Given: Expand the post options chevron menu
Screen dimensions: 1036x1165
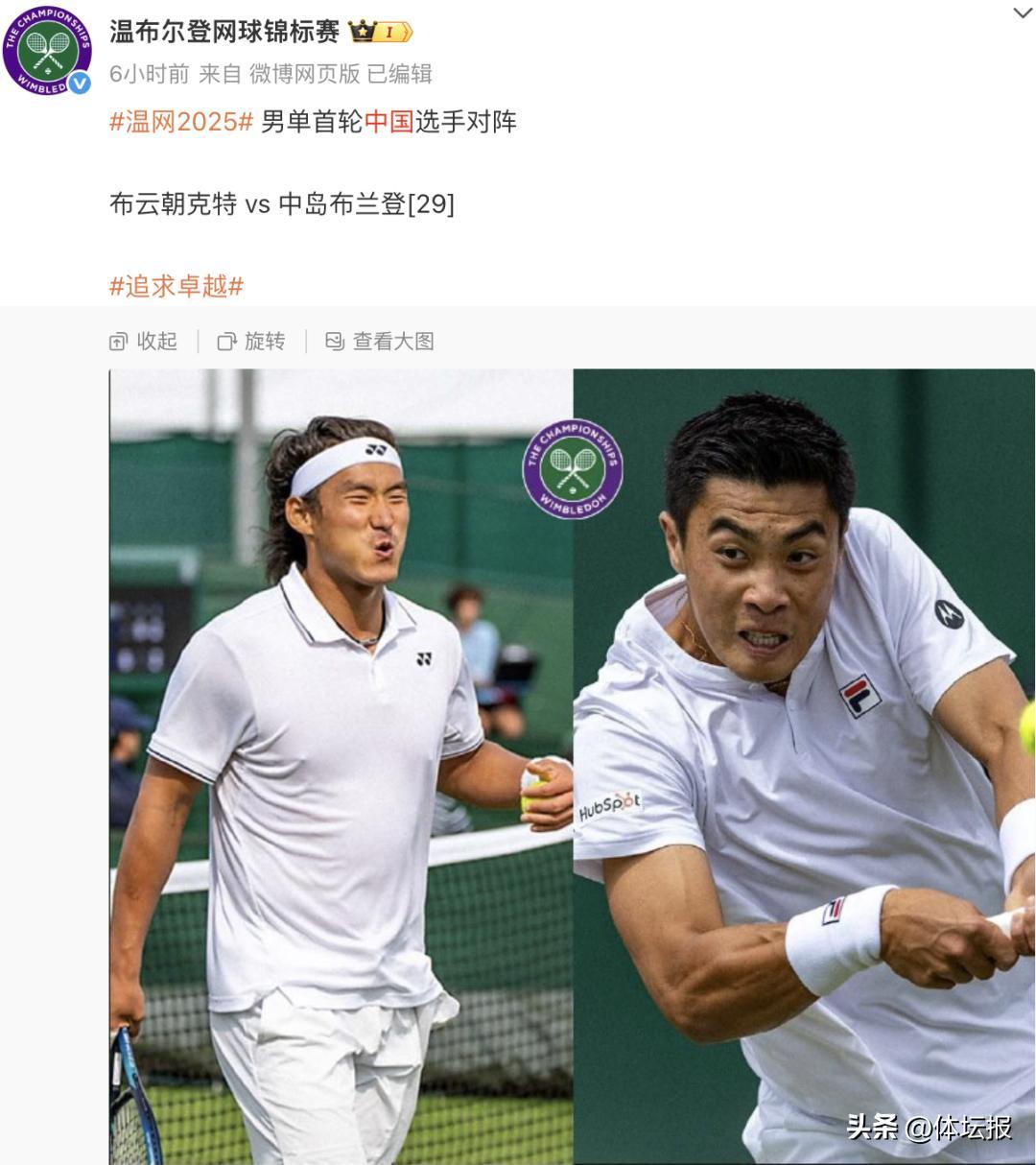Looking at the screenshot, I should (x=1023, y=13).
